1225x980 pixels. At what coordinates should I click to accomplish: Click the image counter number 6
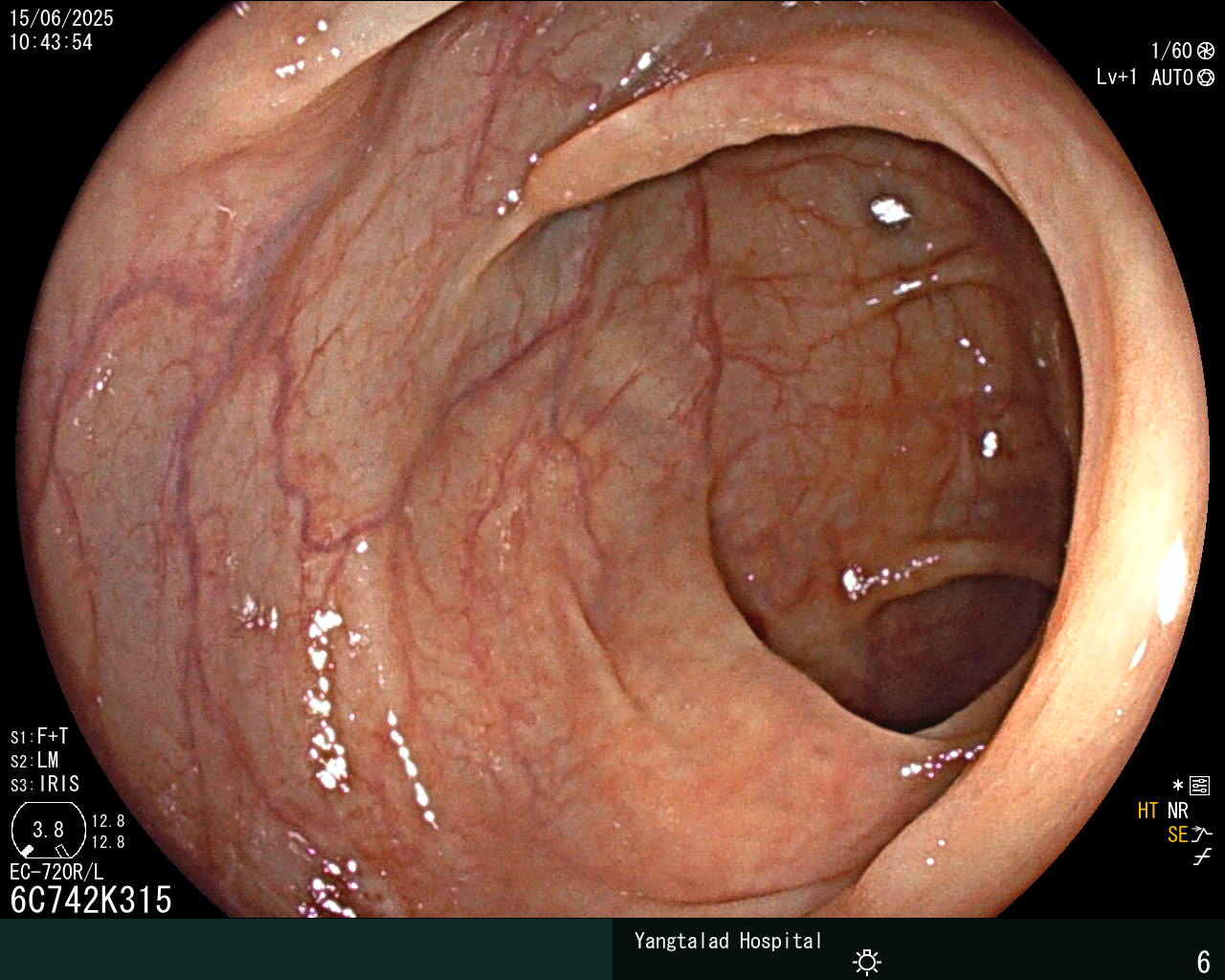[x=1204, y=961]
